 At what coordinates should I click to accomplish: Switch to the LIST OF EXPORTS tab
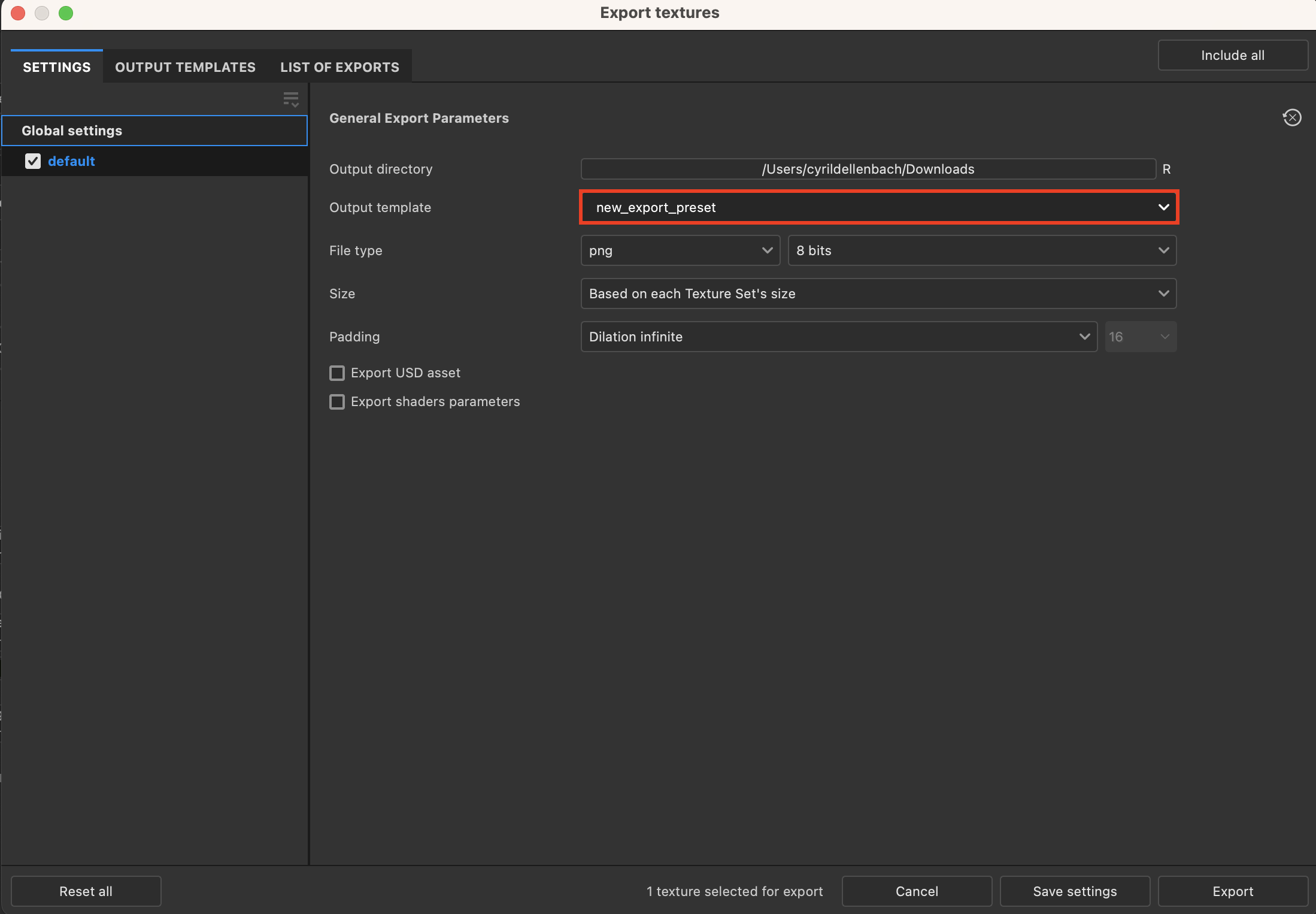339,66
